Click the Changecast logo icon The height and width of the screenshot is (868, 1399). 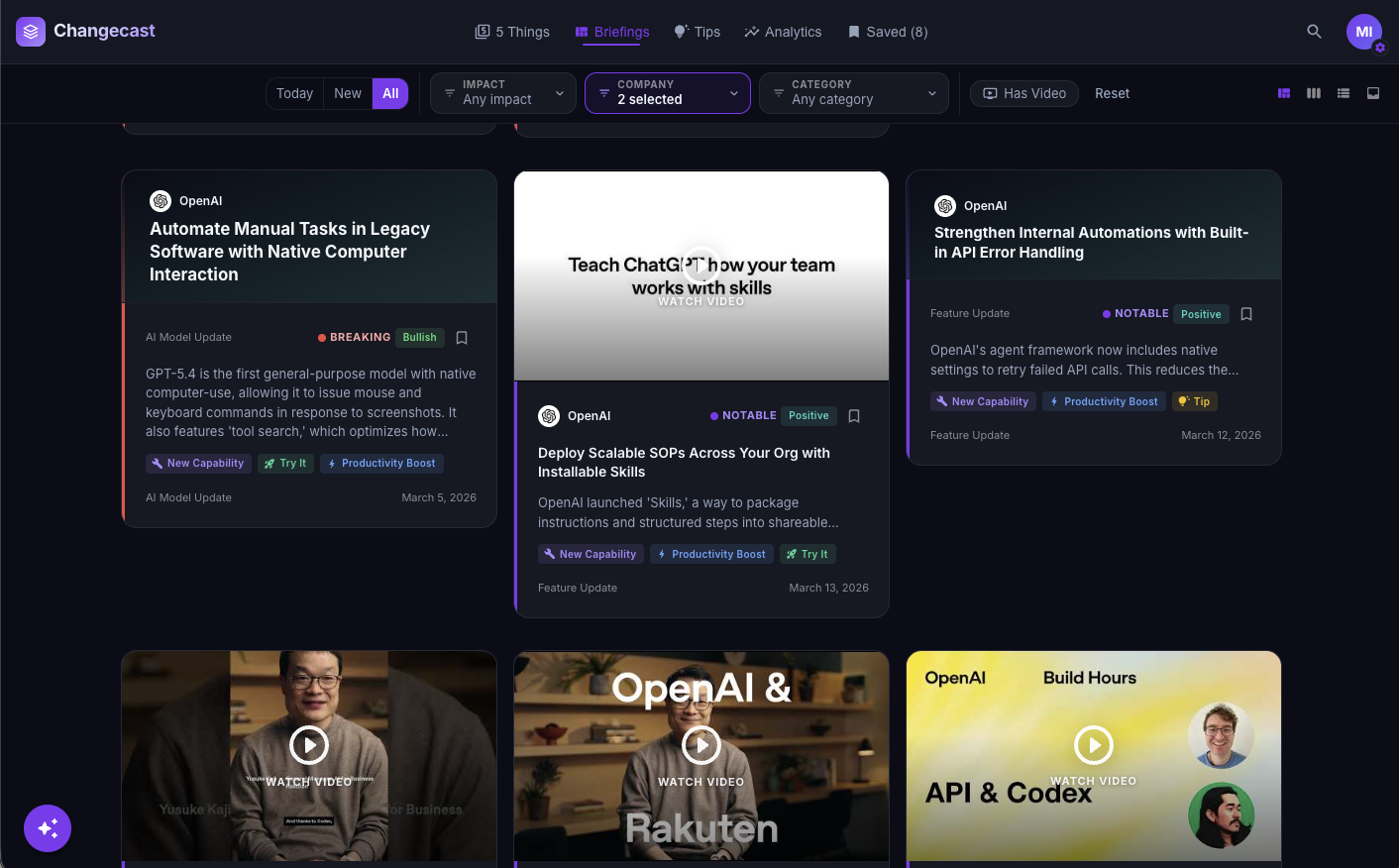click(x=31, y=32)
